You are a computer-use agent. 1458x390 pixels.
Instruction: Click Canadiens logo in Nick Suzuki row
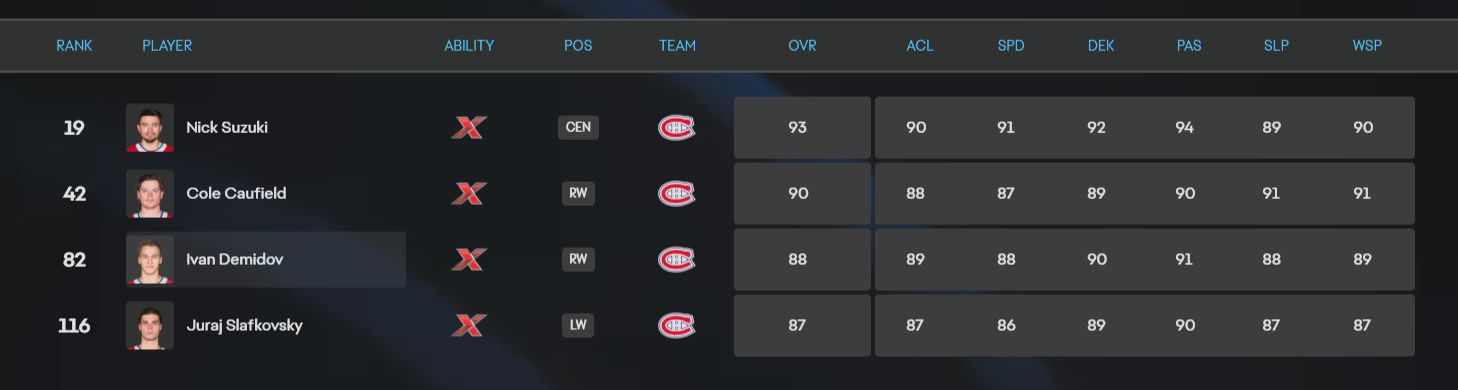(x=677, y=127)
